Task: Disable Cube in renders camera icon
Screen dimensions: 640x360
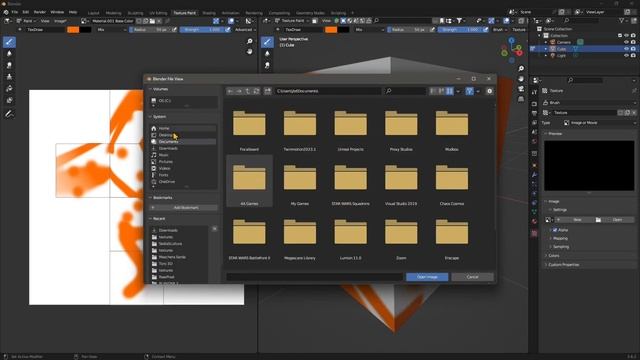Action: 633,49
